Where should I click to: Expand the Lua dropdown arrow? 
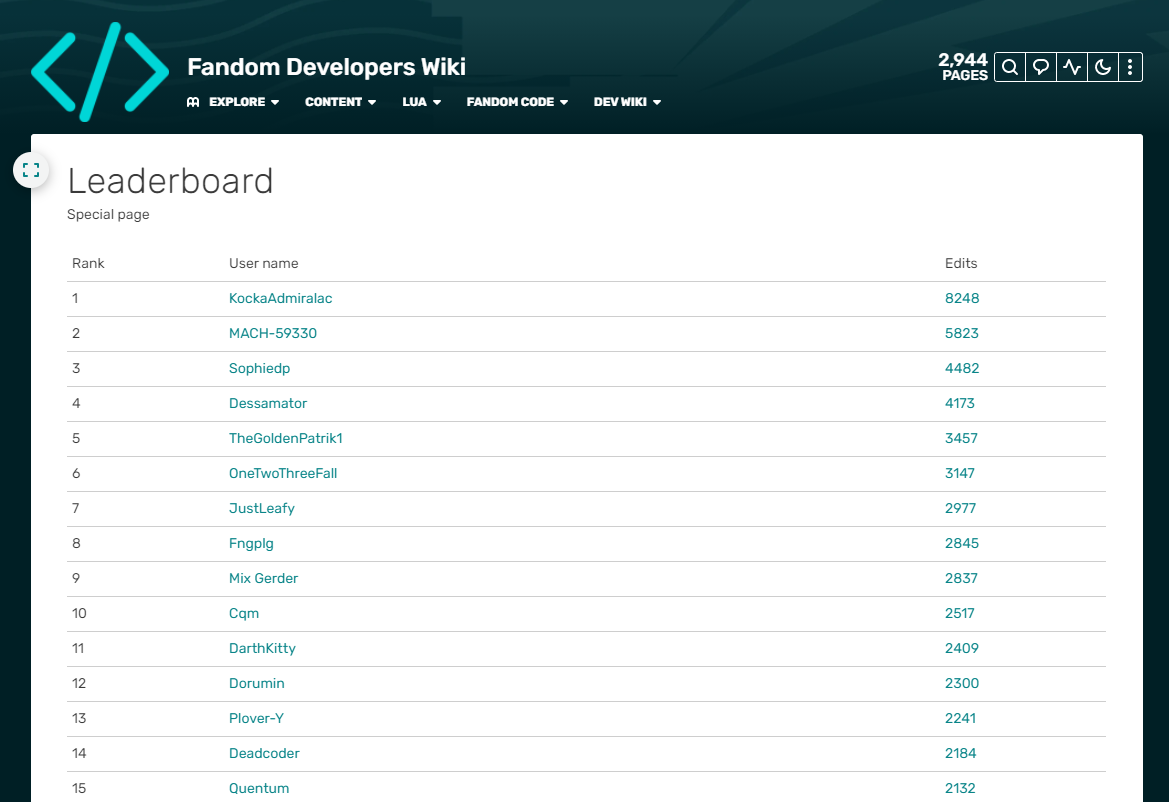(437, 102)
